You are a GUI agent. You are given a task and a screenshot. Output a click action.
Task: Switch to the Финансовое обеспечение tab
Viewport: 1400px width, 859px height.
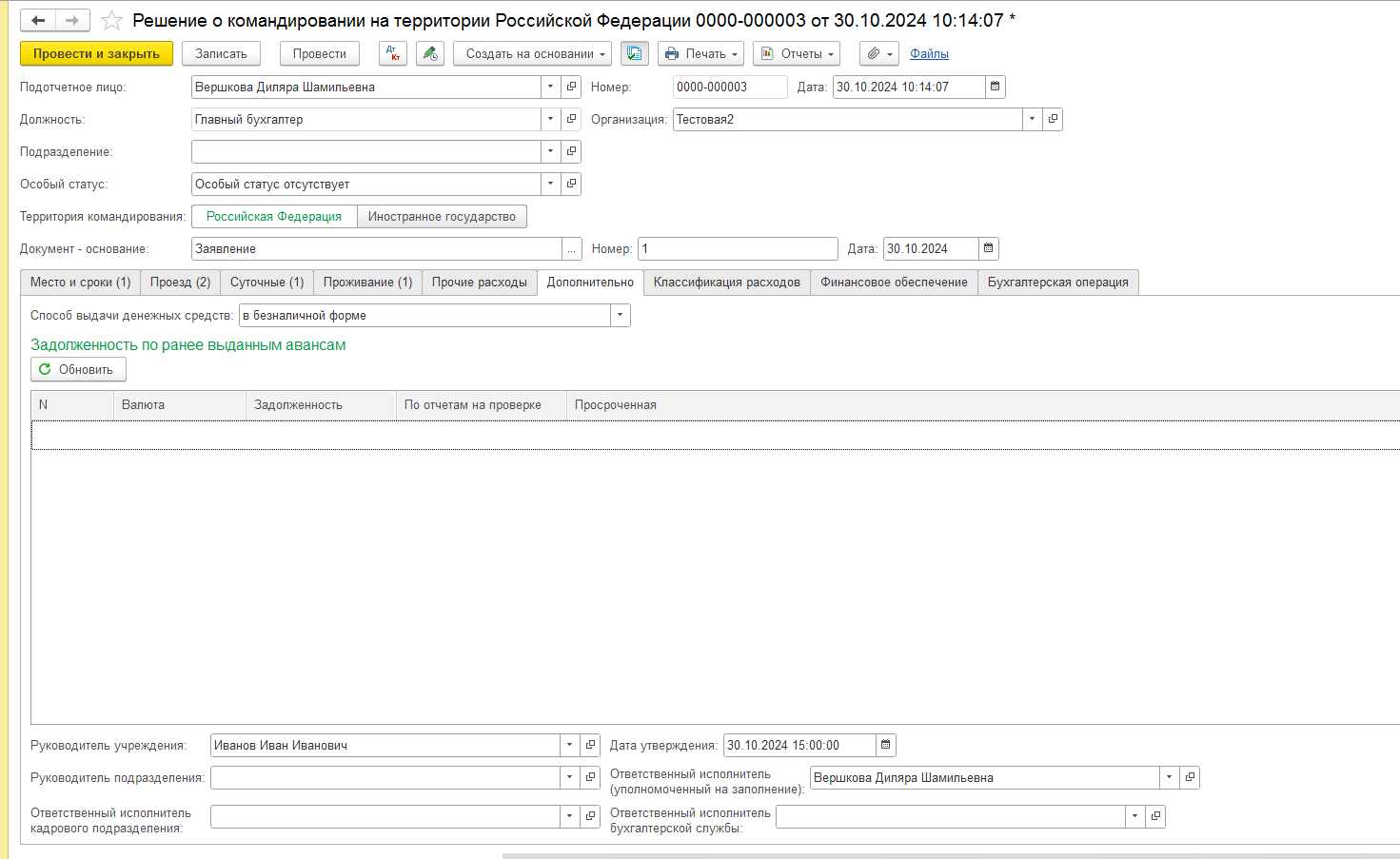(894, 282)
